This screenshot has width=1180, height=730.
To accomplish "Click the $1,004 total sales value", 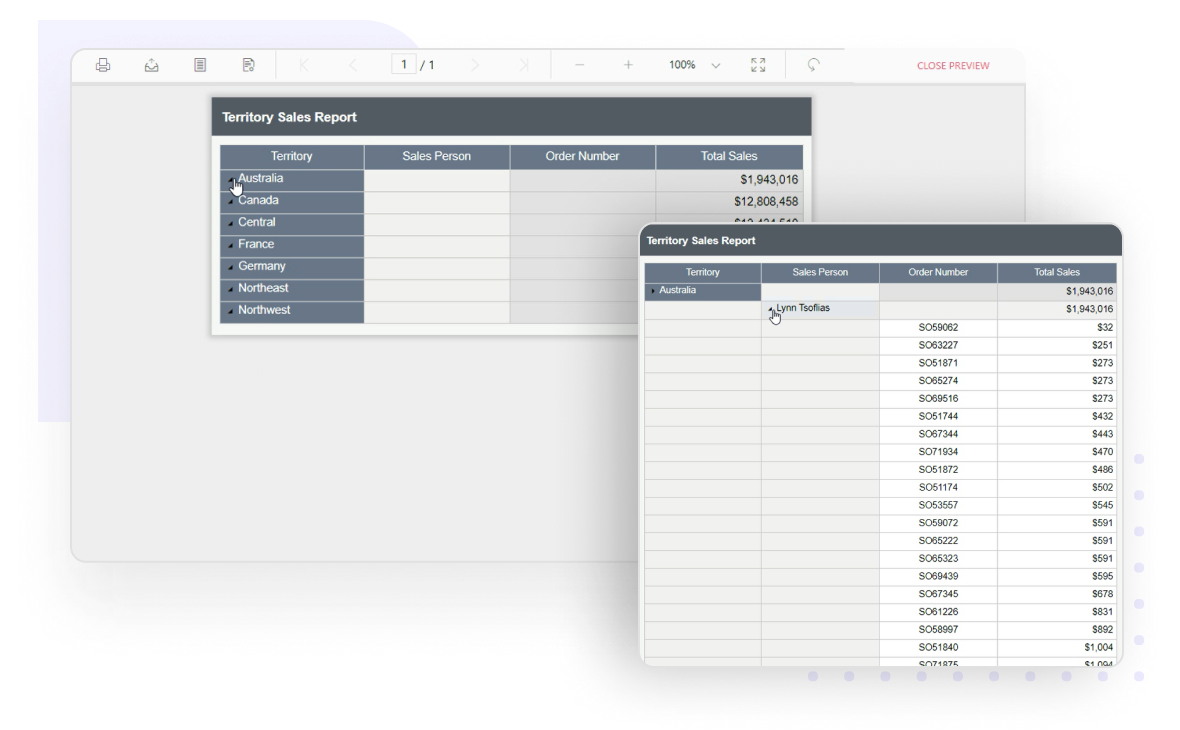I will tap(1099, 648).
